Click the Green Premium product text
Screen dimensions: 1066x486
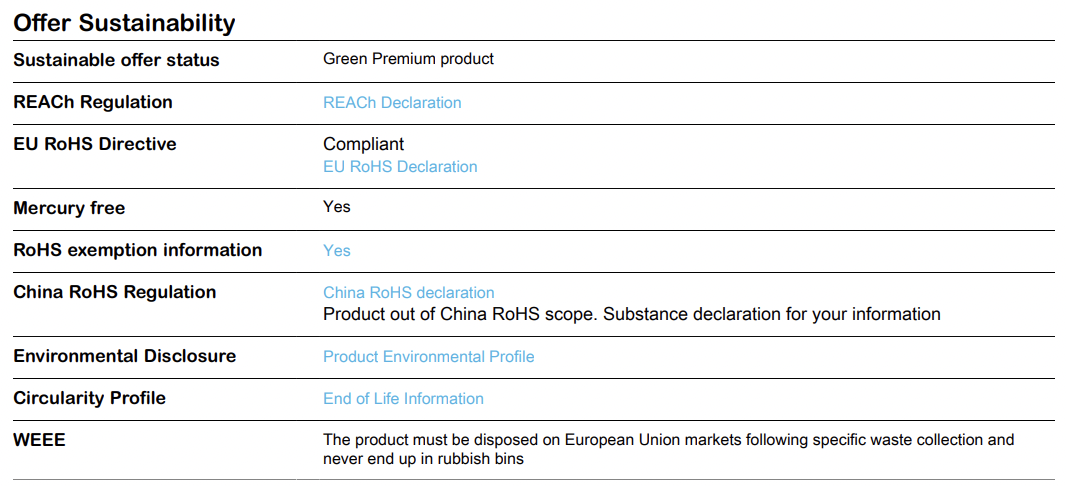tap(408, 59)
